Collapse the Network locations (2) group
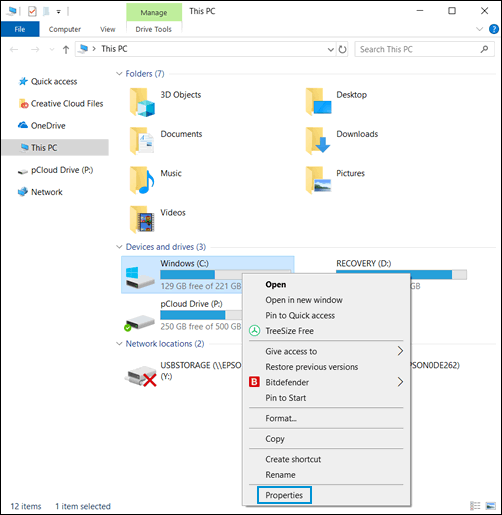The width and height of the screenshot is (502, 515). click(x=119, y=344)
